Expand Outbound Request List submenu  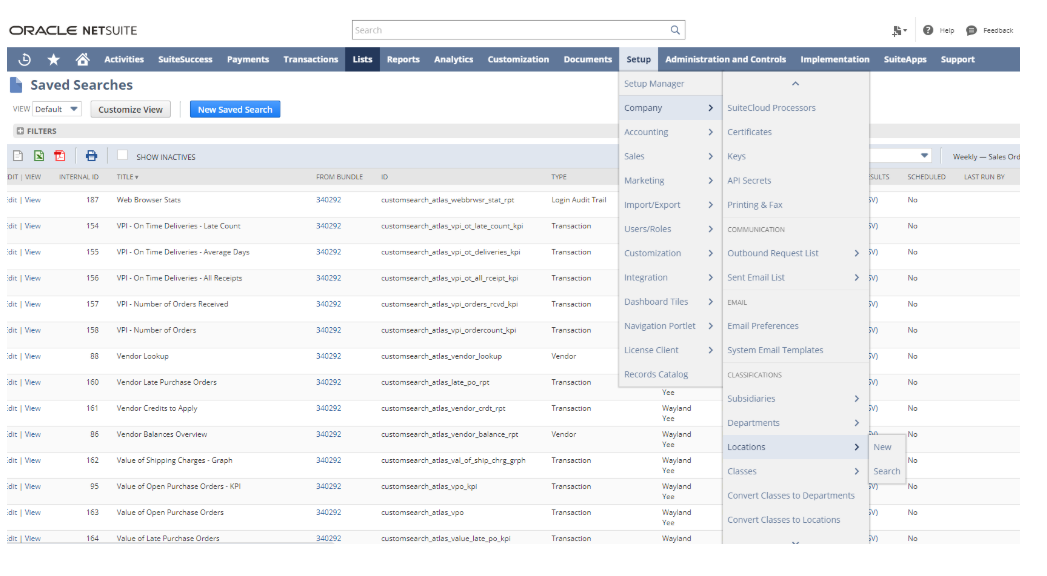(x=795, y=253)
